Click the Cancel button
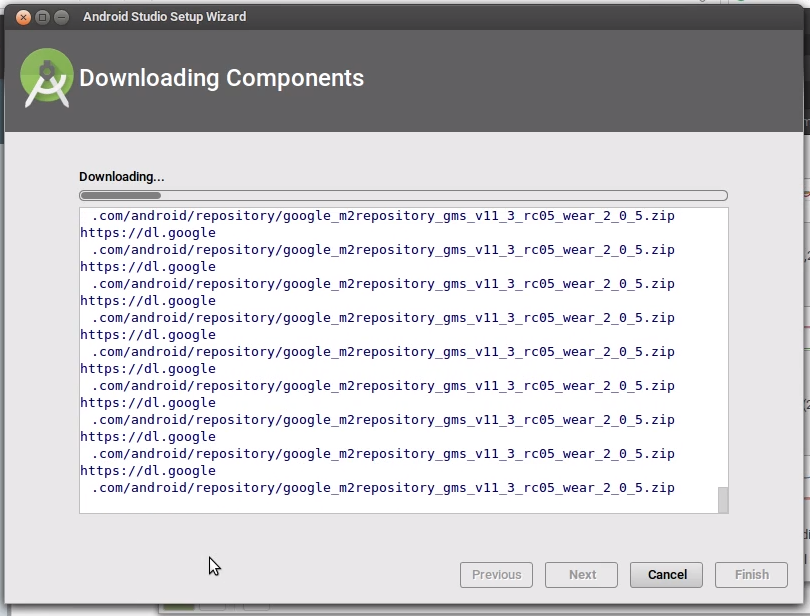 [665, 574]
